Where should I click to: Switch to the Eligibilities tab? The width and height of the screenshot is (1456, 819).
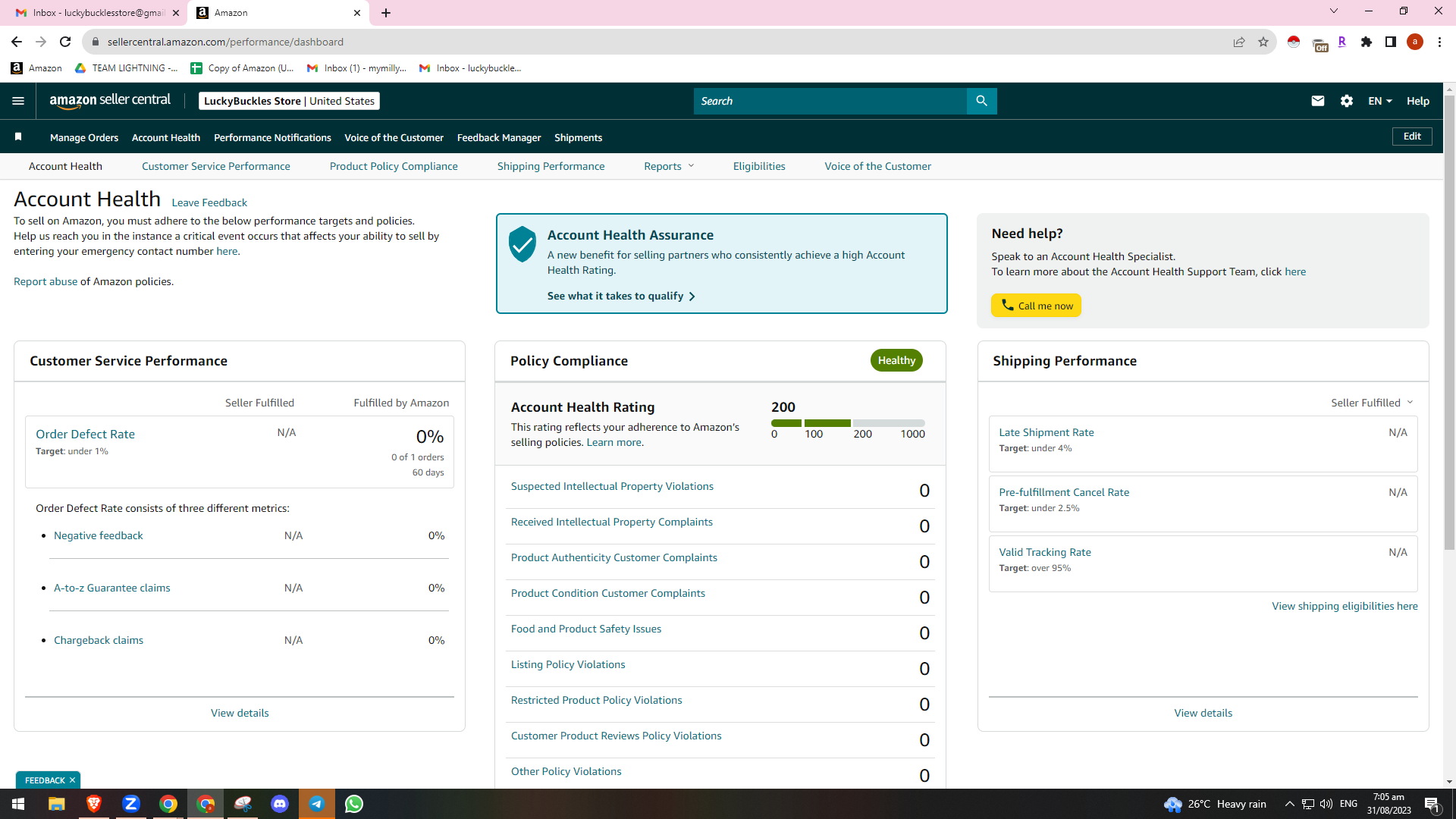759,166
